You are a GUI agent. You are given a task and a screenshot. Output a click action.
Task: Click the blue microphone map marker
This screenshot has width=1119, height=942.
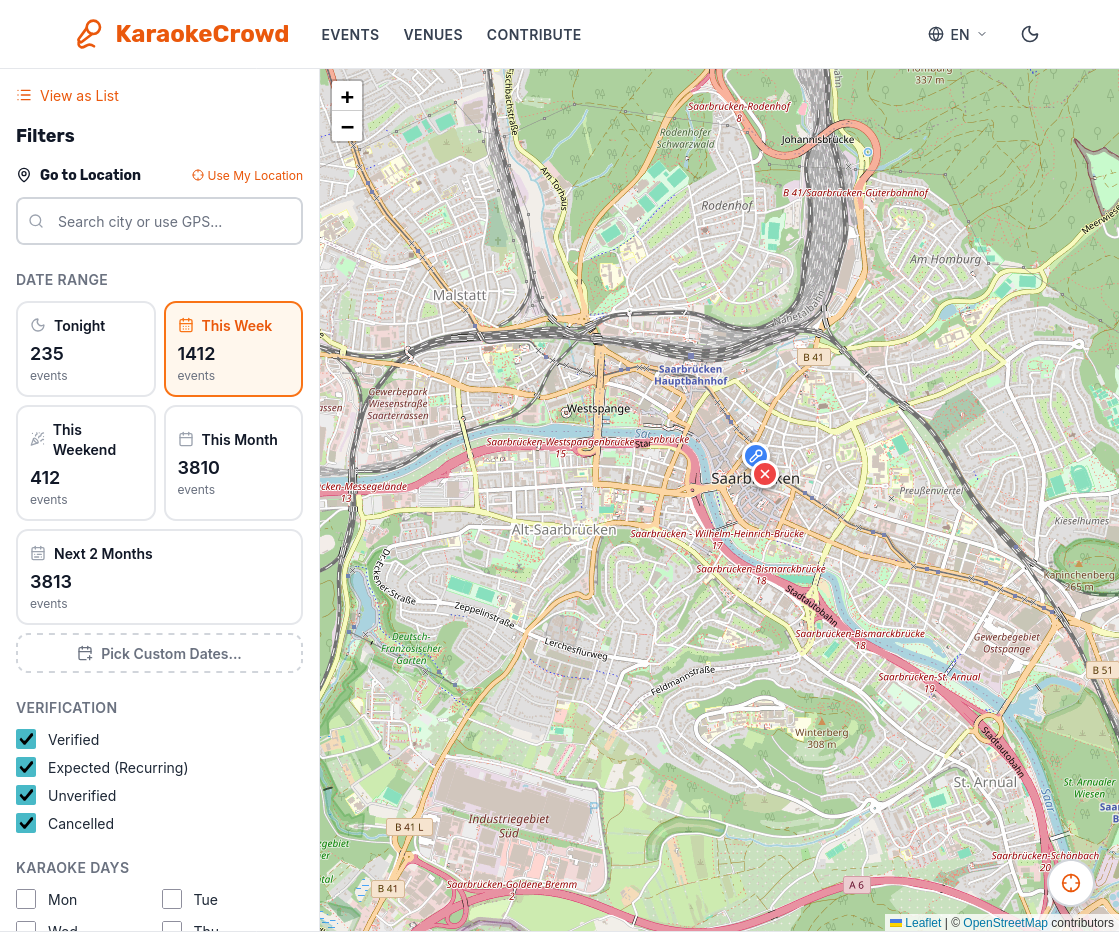click(755, 456)
